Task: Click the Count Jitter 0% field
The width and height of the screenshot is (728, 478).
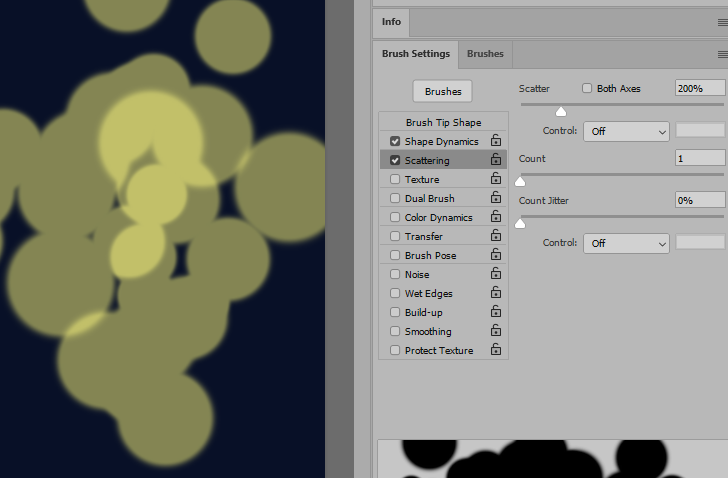Action: [x=700, y=200]
